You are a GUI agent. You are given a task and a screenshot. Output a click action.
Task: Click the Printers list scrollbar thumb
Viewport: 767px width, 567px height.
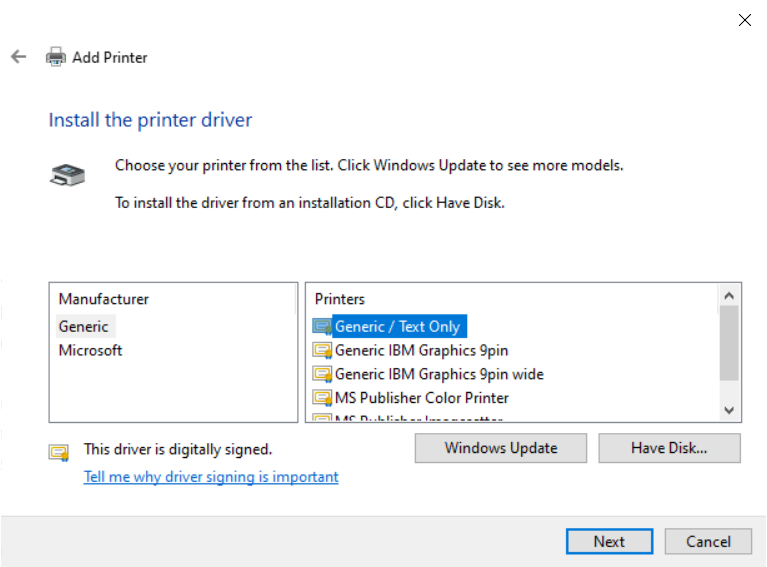point(729,343)
